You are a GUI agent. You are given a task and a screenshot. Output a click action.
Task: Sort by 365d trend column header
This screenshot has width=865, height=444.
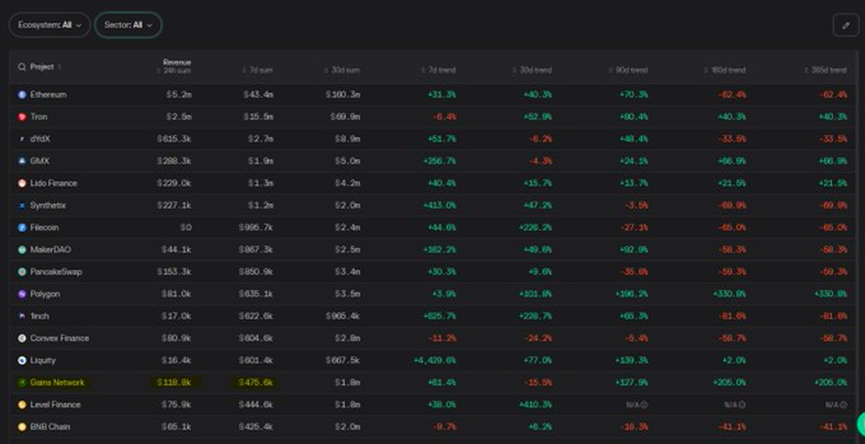tap(825, 71)
